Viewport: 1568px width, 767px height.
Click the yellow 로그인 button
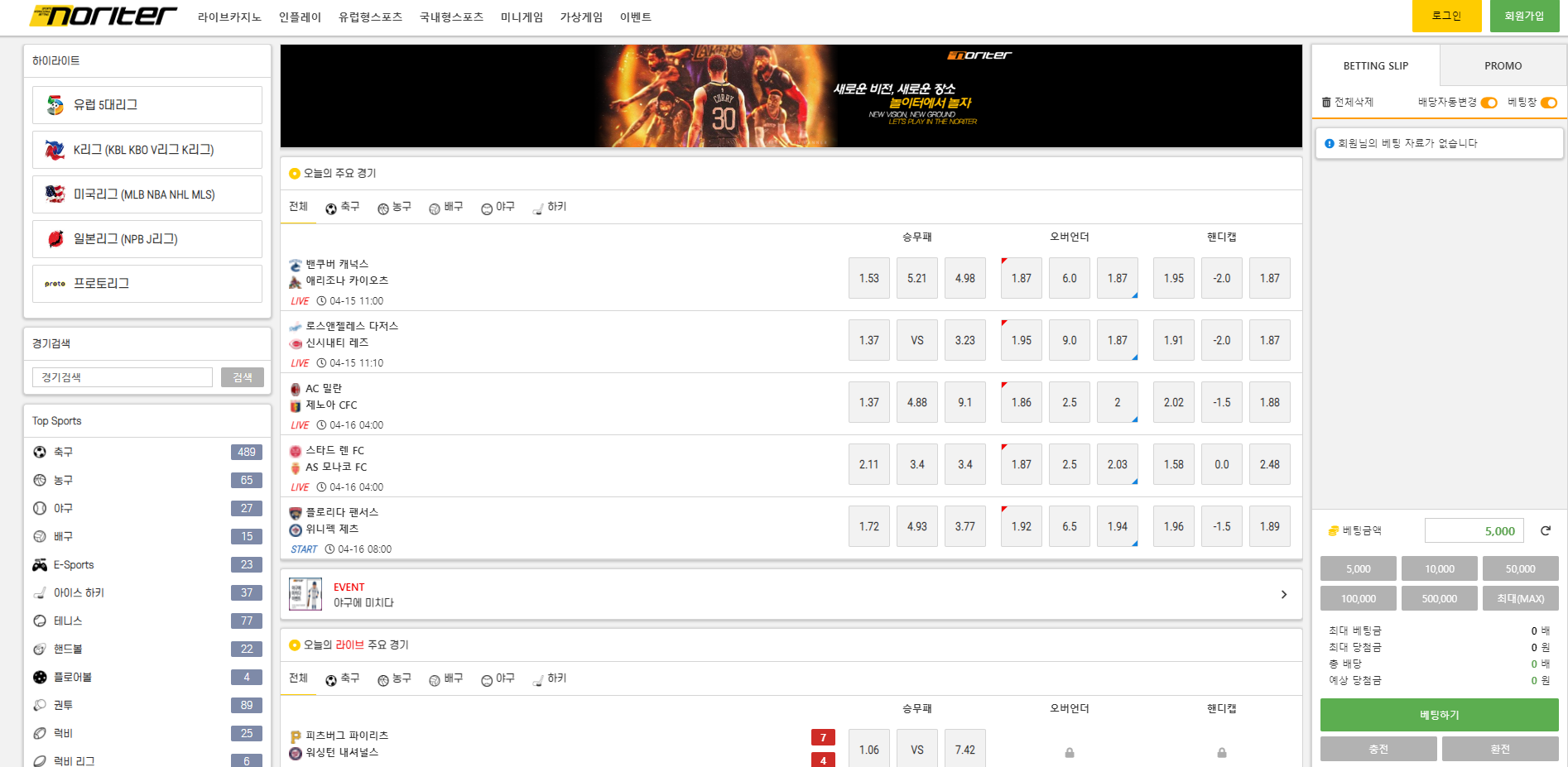(1446, 16)
